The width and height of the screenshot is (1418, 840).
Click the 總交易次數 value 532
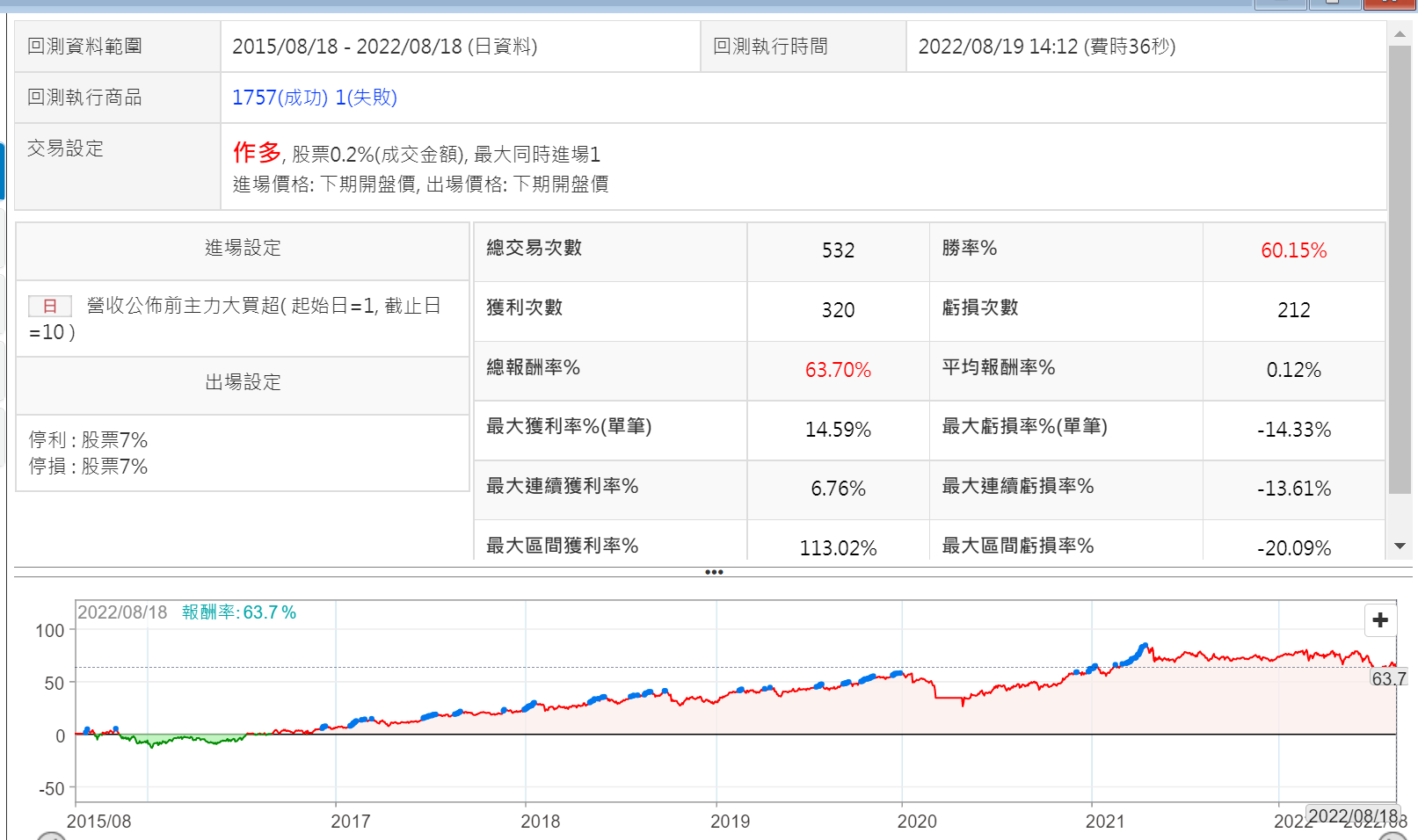tap(838, 250)
